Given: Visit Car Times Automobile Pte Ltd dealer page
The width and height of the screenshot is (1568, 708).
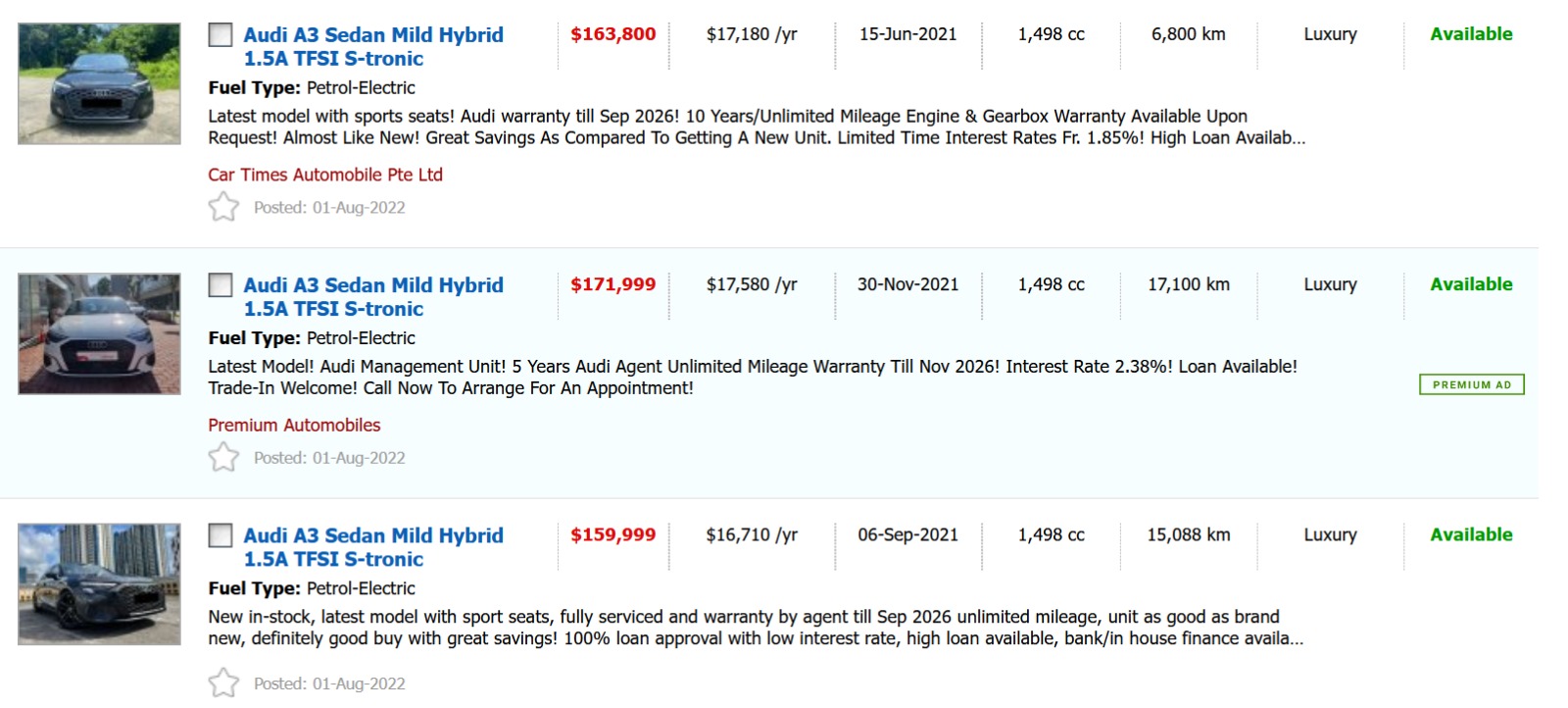Looking at the screenshot, I should pos(325,175).
